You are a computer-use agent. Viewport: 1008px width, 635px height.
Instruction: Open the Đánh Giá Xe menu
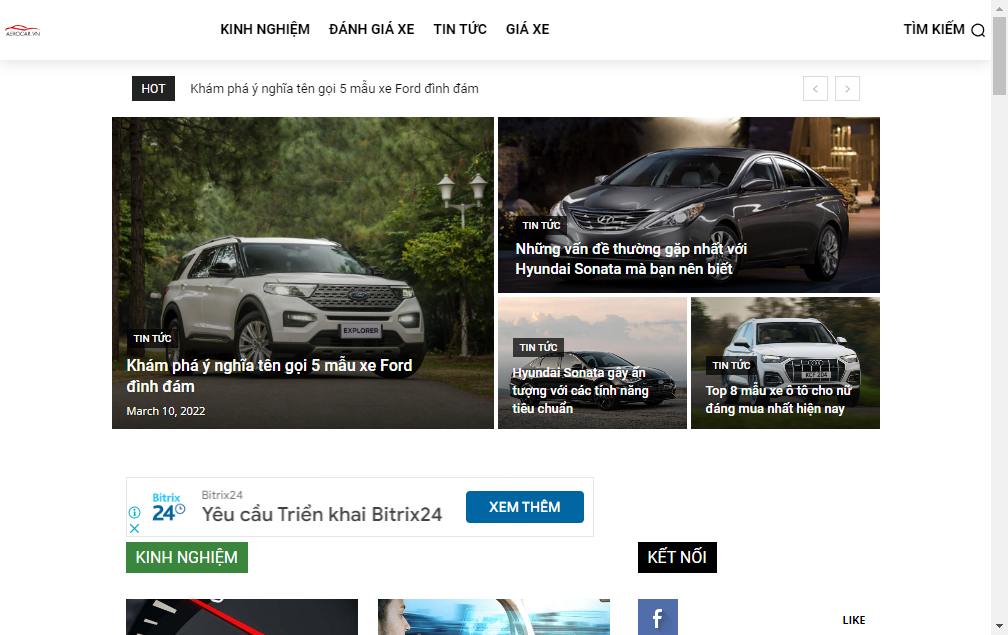pyautogui.click(x=372, y=30)
